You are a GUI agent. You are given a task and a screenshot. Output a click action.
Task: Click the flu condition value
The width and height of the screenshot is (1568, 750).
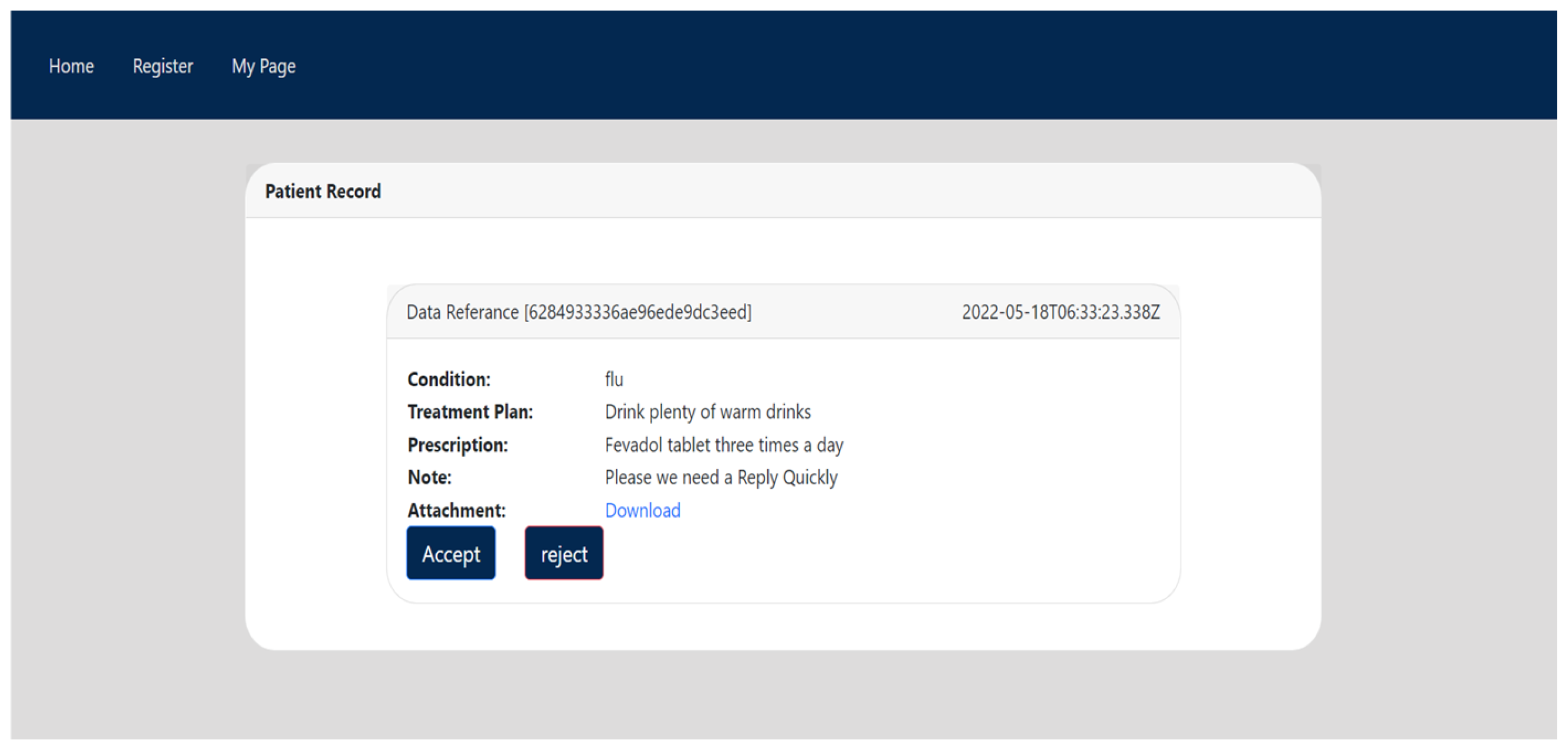pyautogui.click(x=613, y=379)
